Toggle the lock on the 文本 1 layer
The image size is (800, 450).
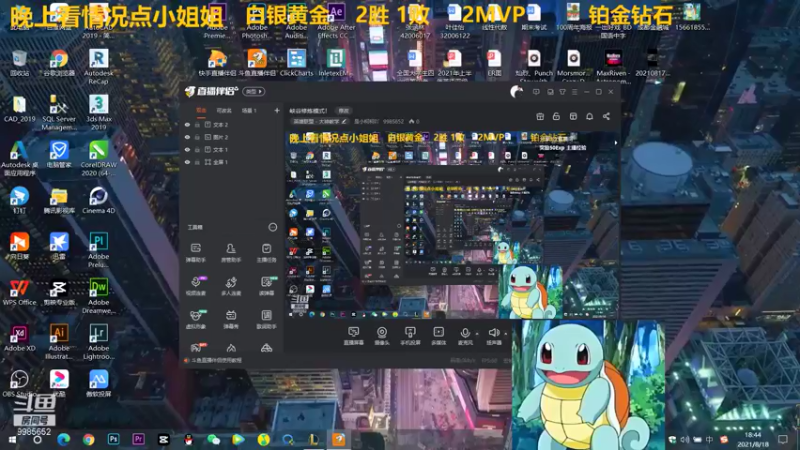[x=197, y=149]
